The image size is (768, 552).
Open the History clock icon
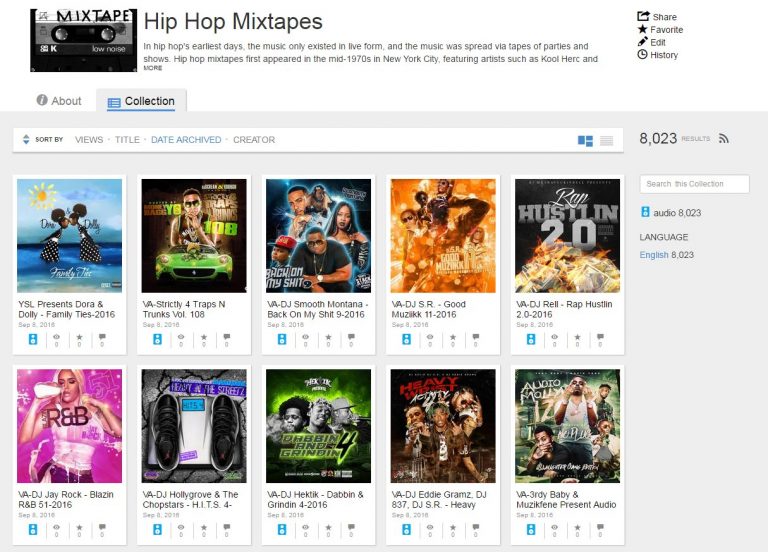coord(642,55)
